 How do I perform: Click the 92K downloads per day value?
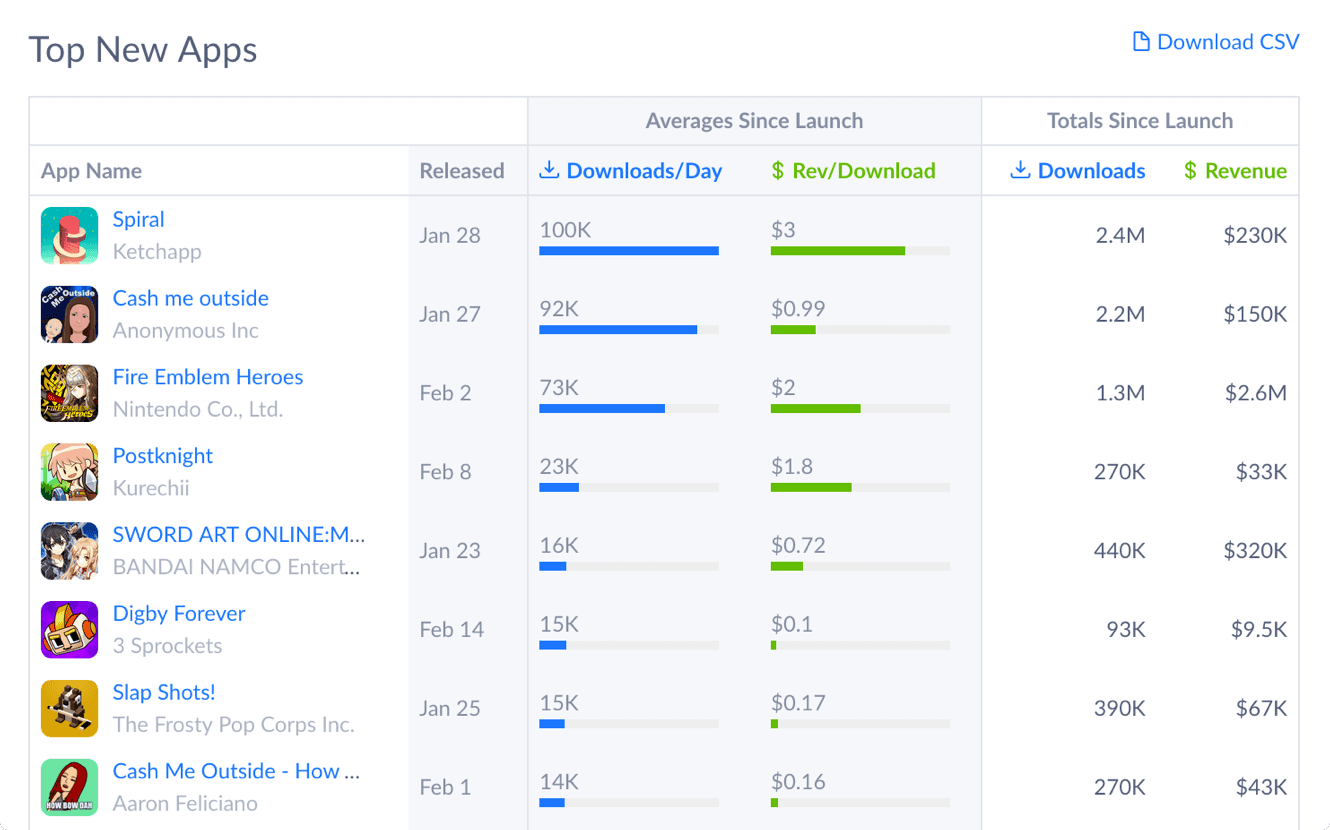[559, 309]
